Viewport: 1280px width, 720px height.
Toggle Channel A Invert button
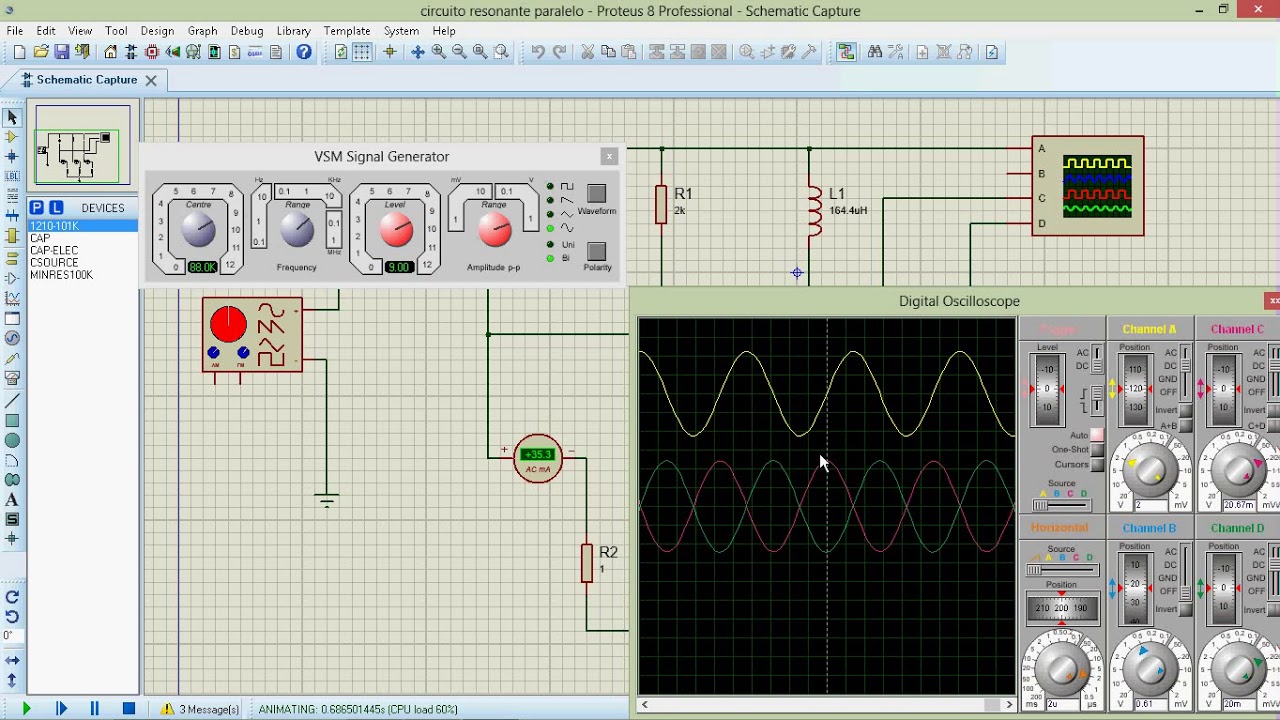(x=1186, y=411)
